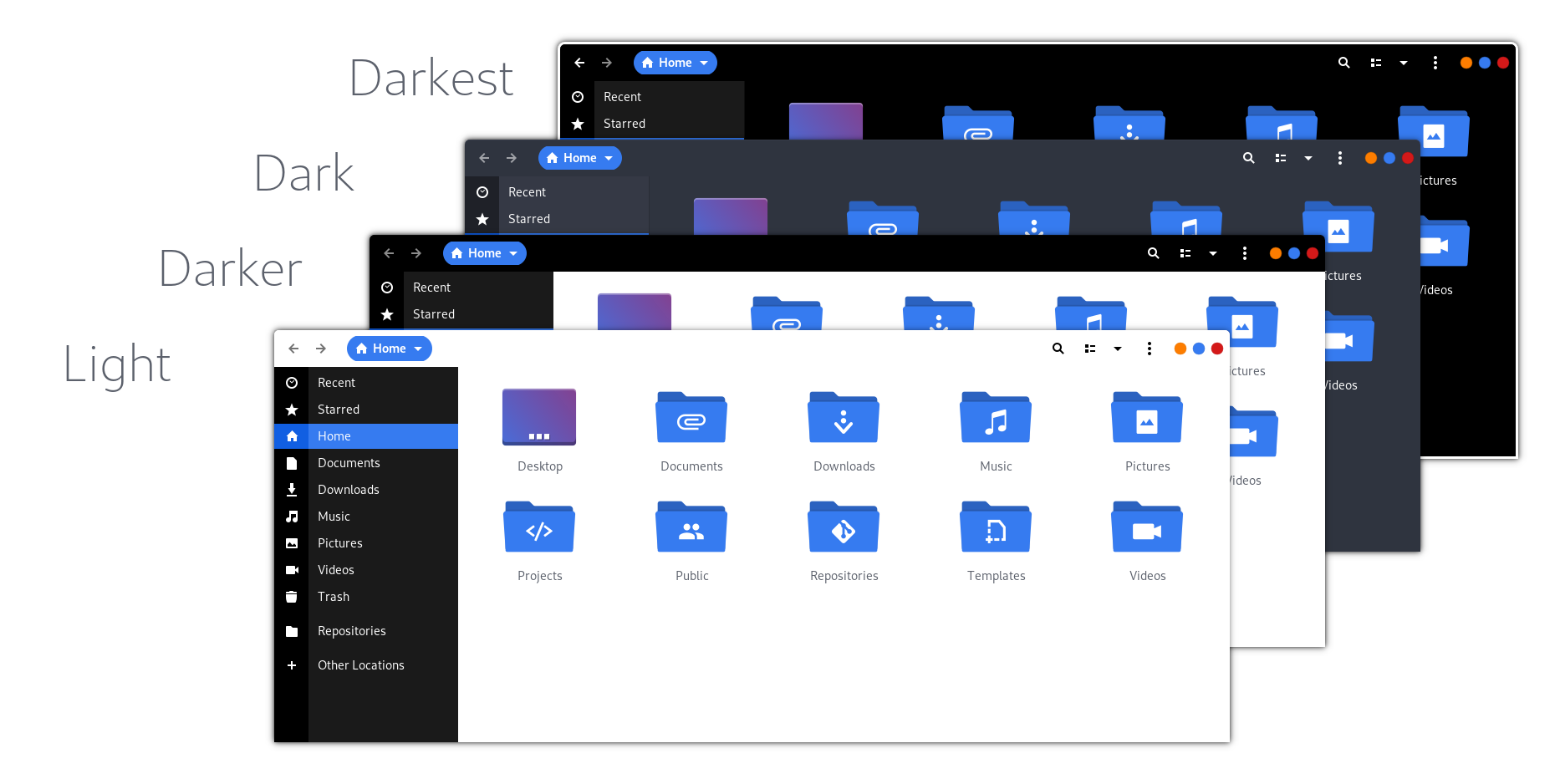The width and height of the screenshot is (1560, 784).
Task: Open the Home path dropdown in Darker window
Action: tap(485, 253)
